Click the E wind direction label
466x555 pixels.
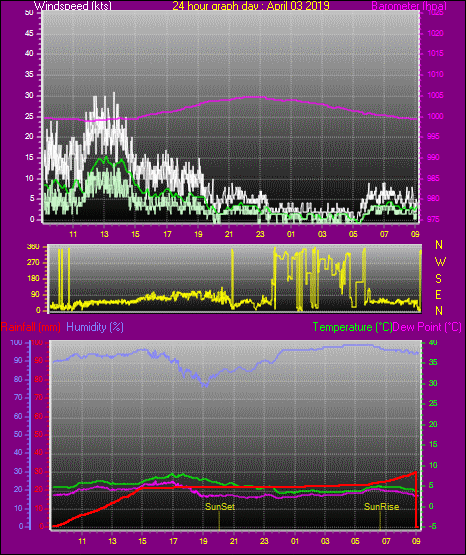pyautogui.click(x=438, y=294)
